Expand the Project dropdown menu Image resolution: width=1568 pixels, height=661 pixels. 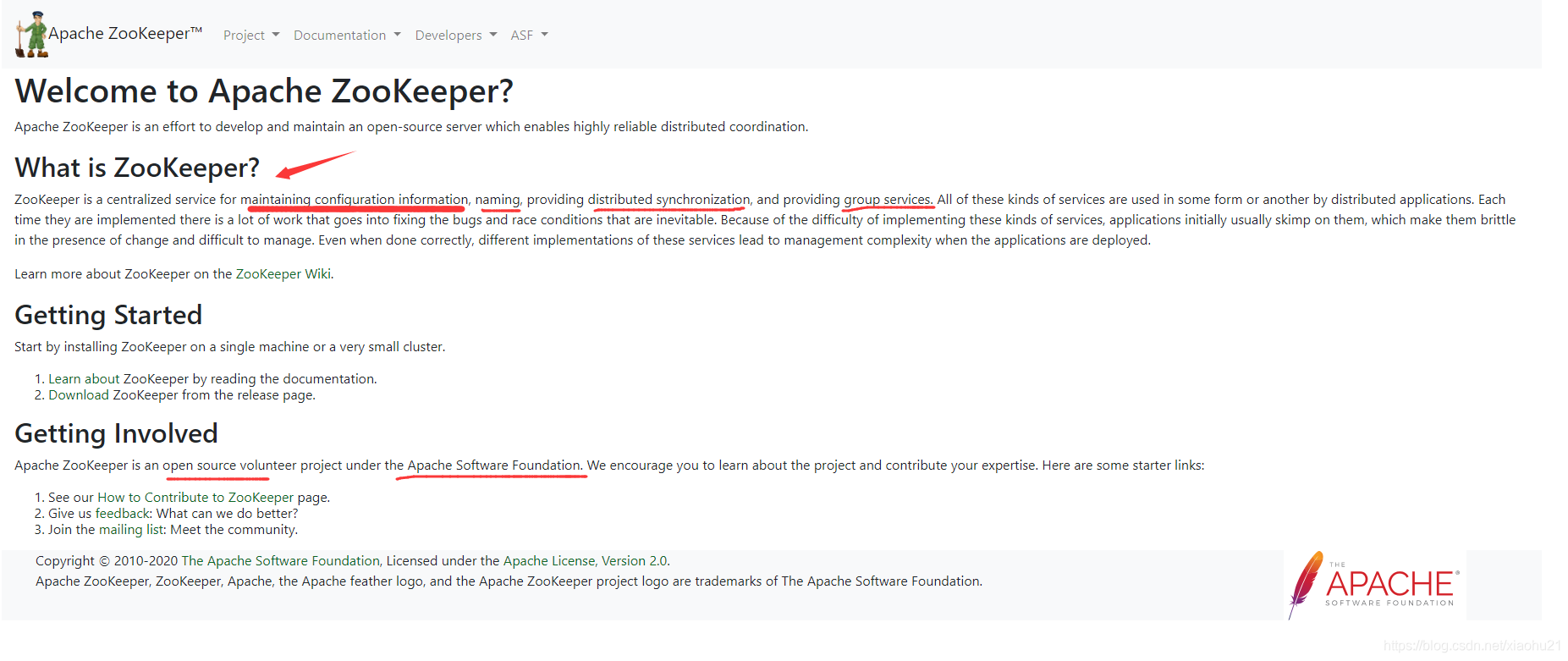(251, 36)
